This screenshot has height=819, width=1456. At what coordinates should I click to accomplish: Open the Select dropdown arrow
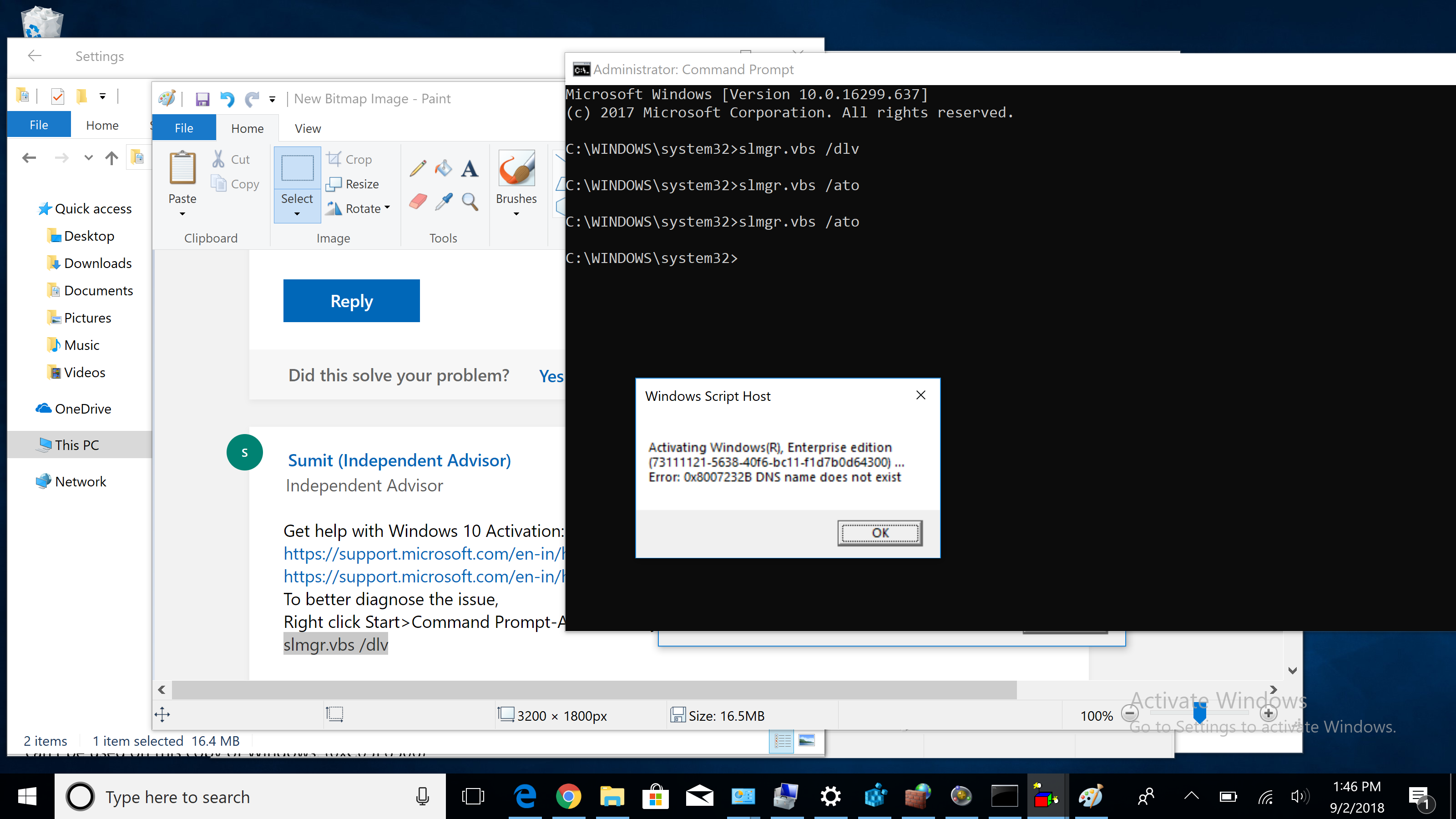297,214
